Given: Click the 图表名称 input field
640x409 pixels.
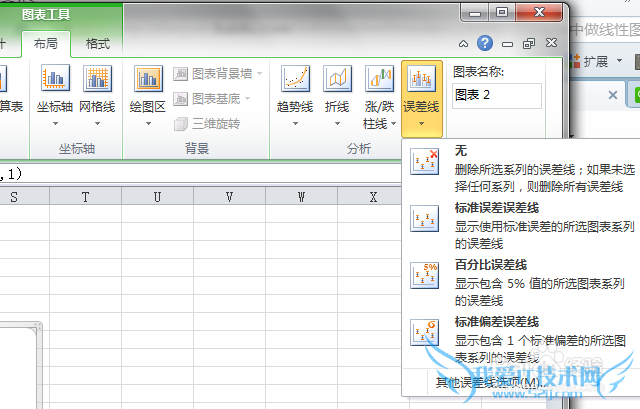Looking at the screenshot, I should pos(497,96).
